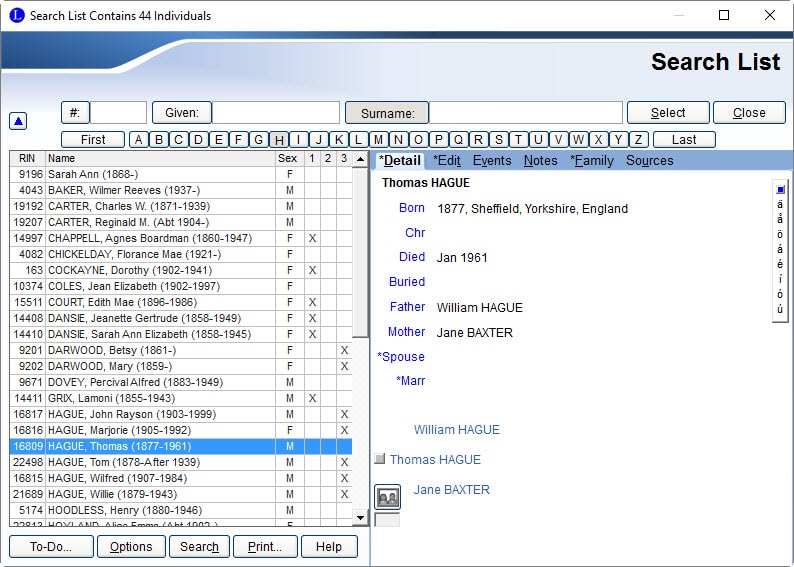Screen dimensions: 794x567
Task: Click the Close button
Action: click(749, 112)
